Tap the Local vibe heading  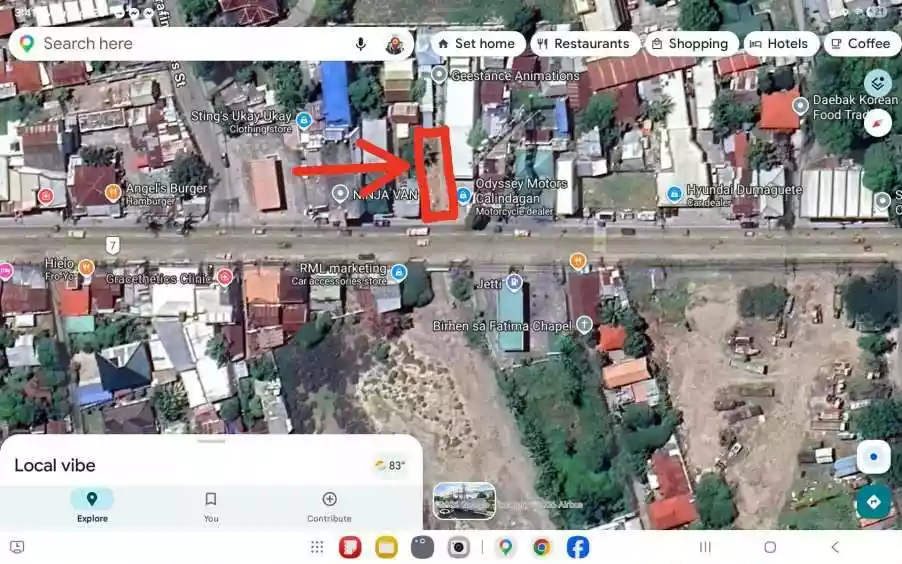coord(55,465)
